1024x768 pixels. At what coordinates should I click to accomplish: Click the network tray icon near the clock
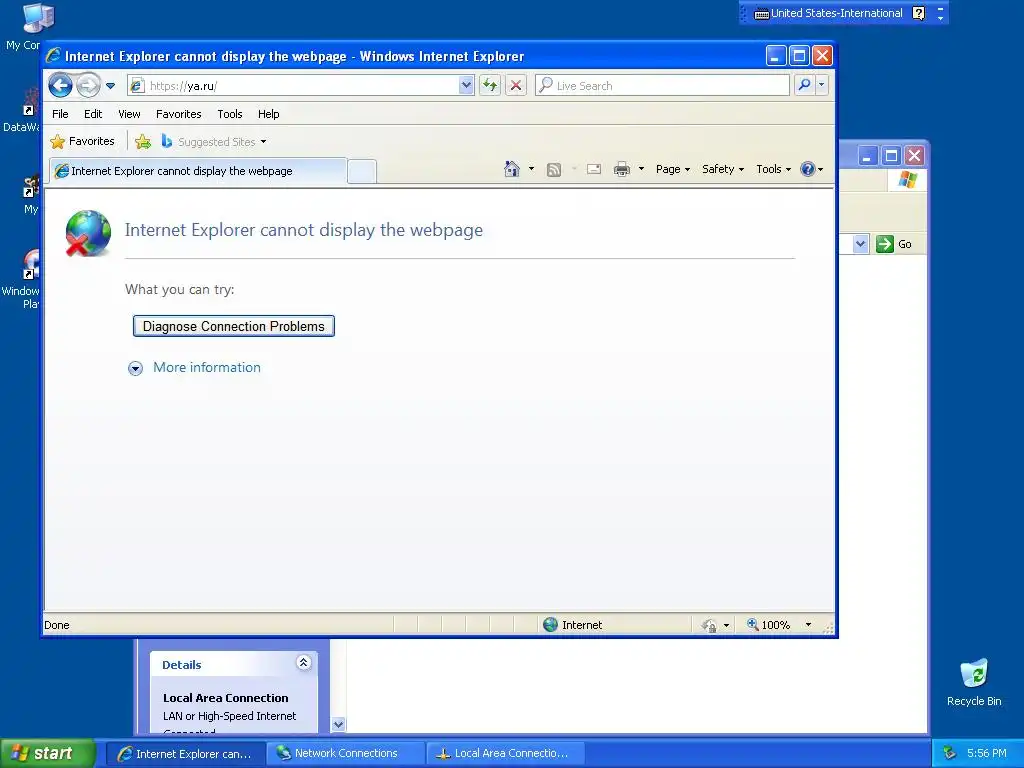[950, 754]
